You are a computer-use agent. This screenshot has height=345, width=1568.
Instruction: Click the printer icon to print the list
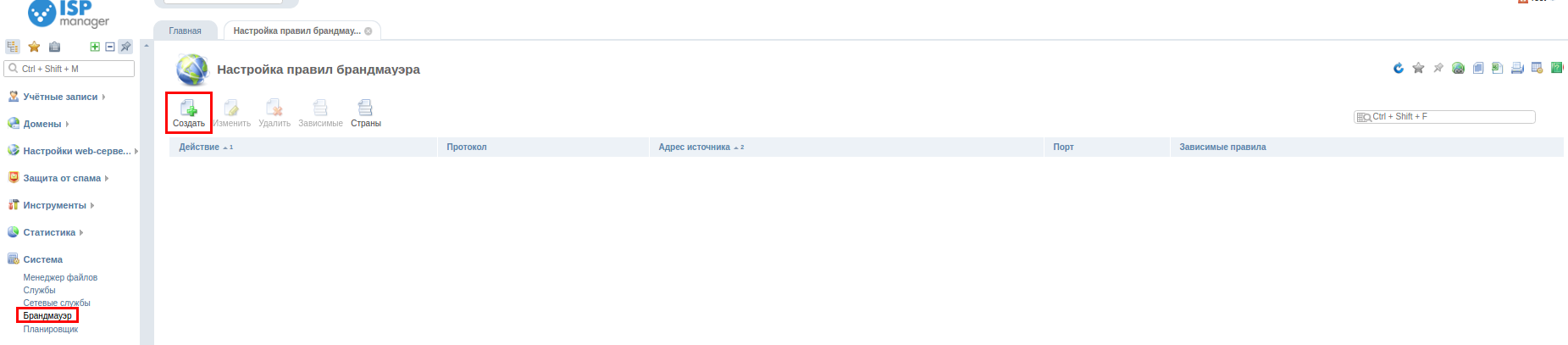pos(1517,68)
